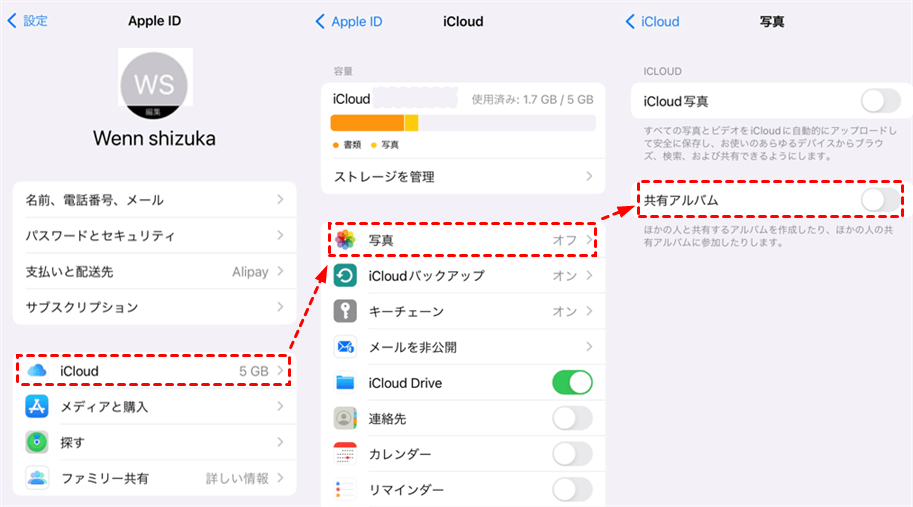Tap the iCloud storage usage bar

(x=463, y=123)
